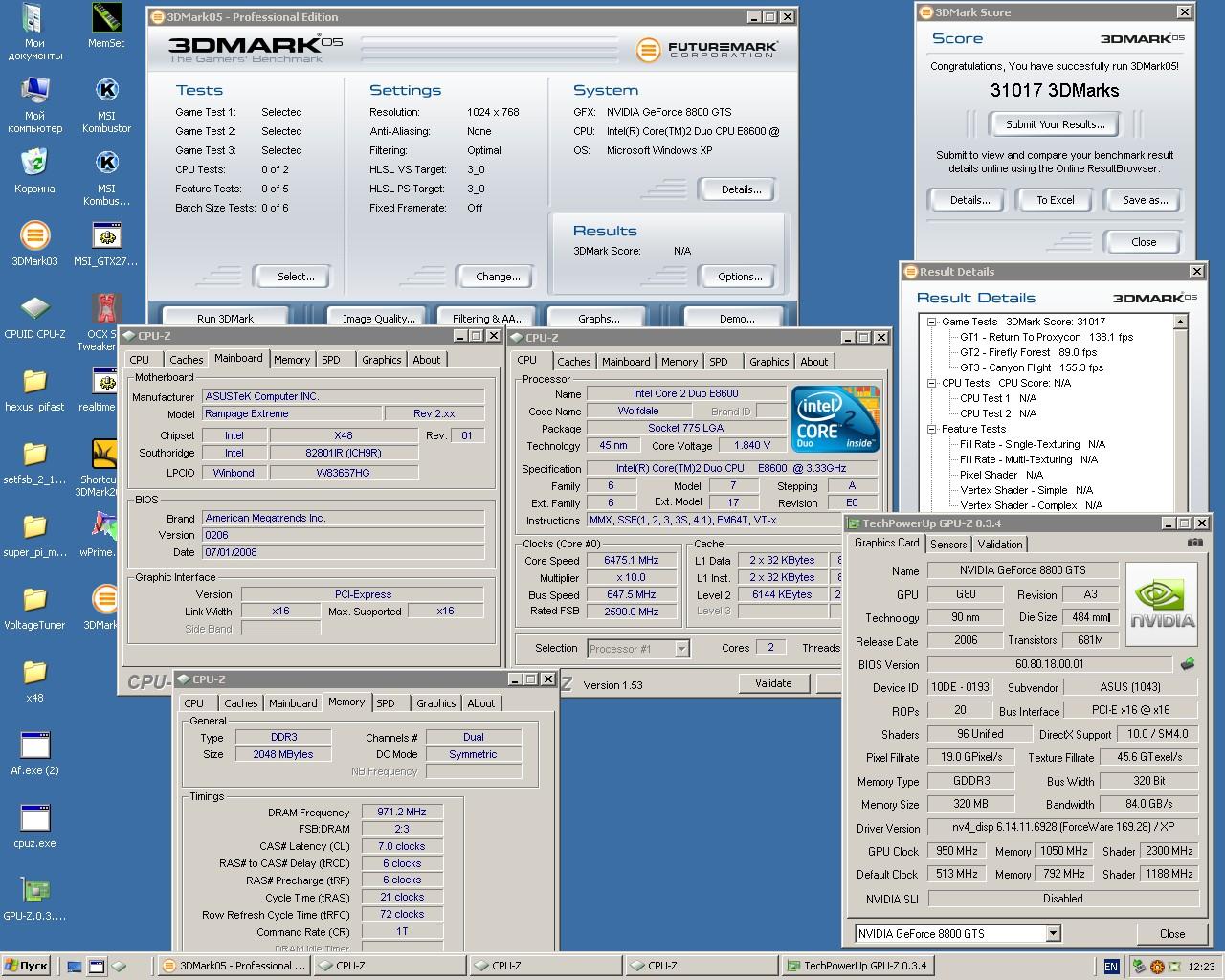The width and height of the screenshot is (1225, 980).
Task: Click the Result Details scrollbar up arrow
Action: click(1181, 323)
